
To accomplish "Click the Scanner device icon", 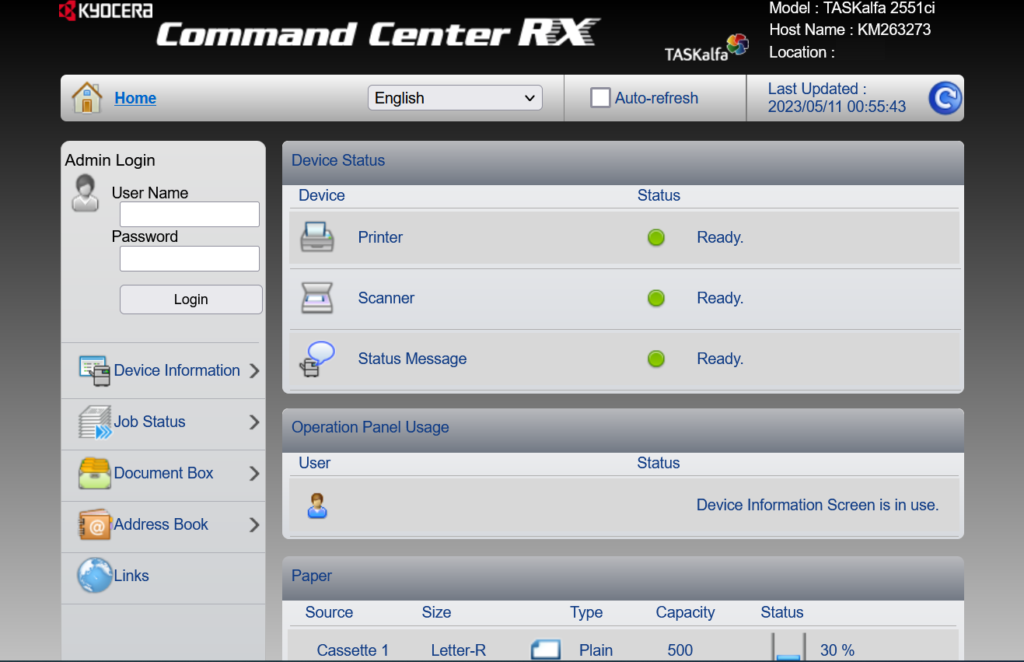I will pos(317,298).
